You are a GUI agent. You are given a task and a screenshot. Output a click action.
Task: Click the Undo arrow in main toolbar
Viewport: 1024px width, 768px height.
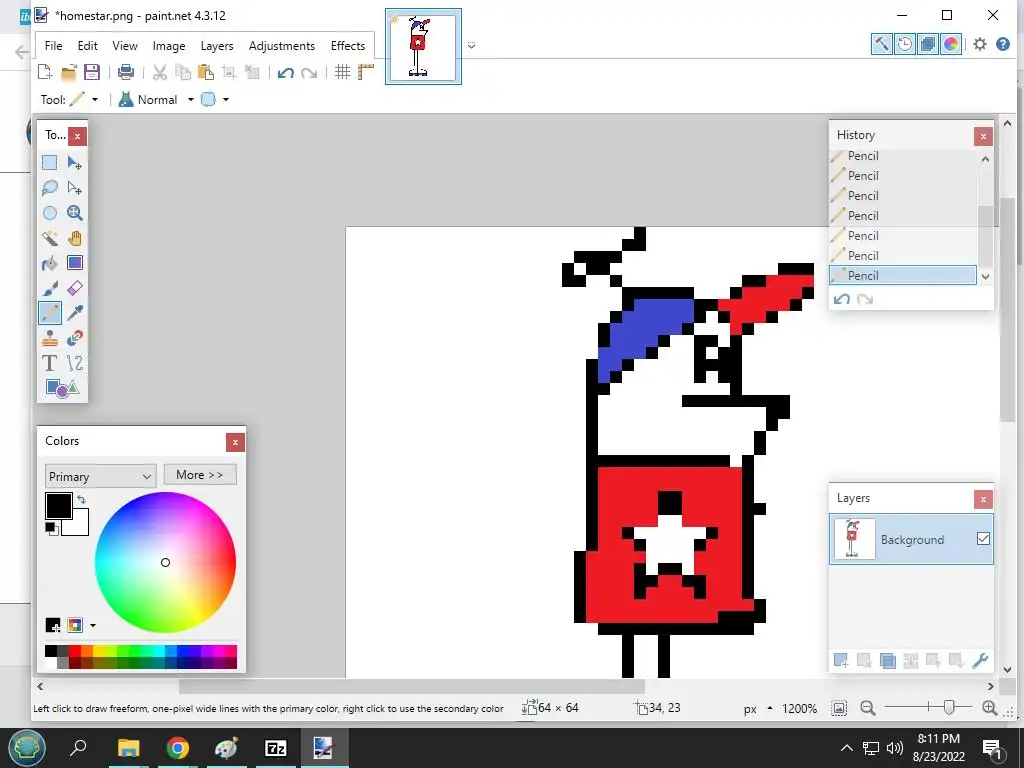(x=285, y=72)
